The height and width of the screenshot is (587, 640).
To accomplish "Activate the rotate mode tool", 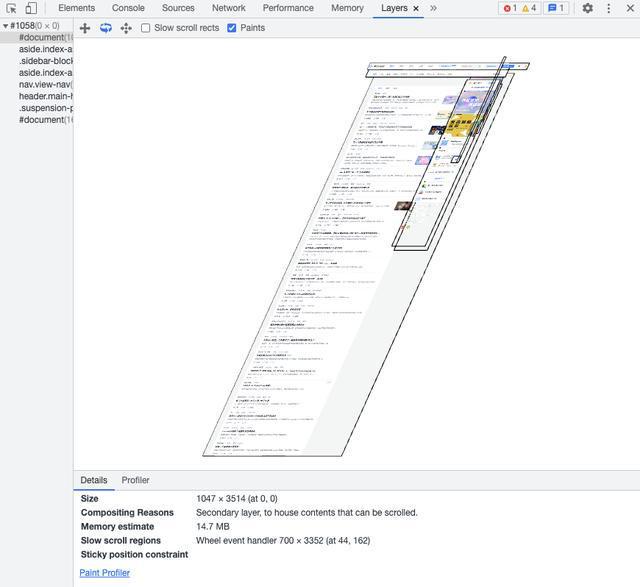I will (106, 28).
